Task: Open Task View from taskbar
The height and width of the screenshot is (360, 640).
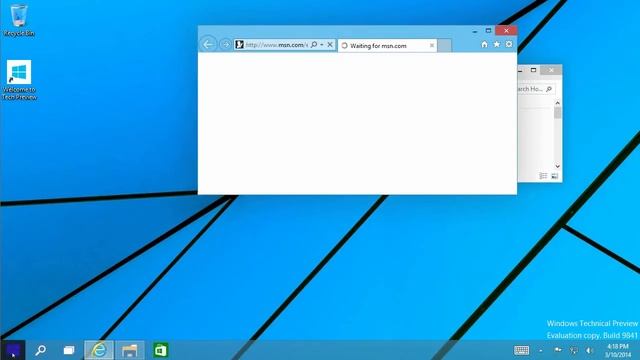Action: pos(69,350)
